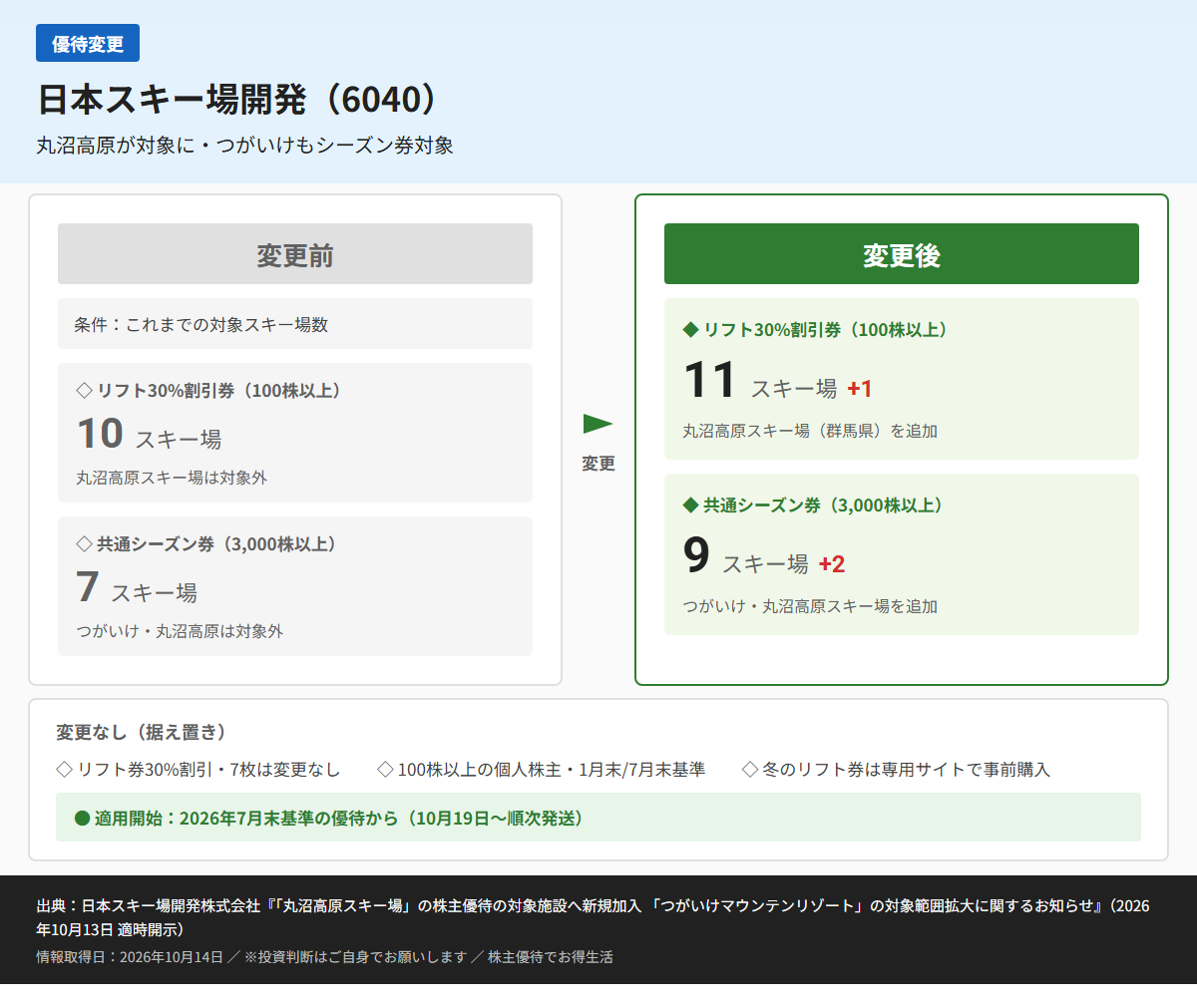The height and width of the screenshot is (1008, 1197).
Task: Click the 11 スキー場 value
Action: 760,381
